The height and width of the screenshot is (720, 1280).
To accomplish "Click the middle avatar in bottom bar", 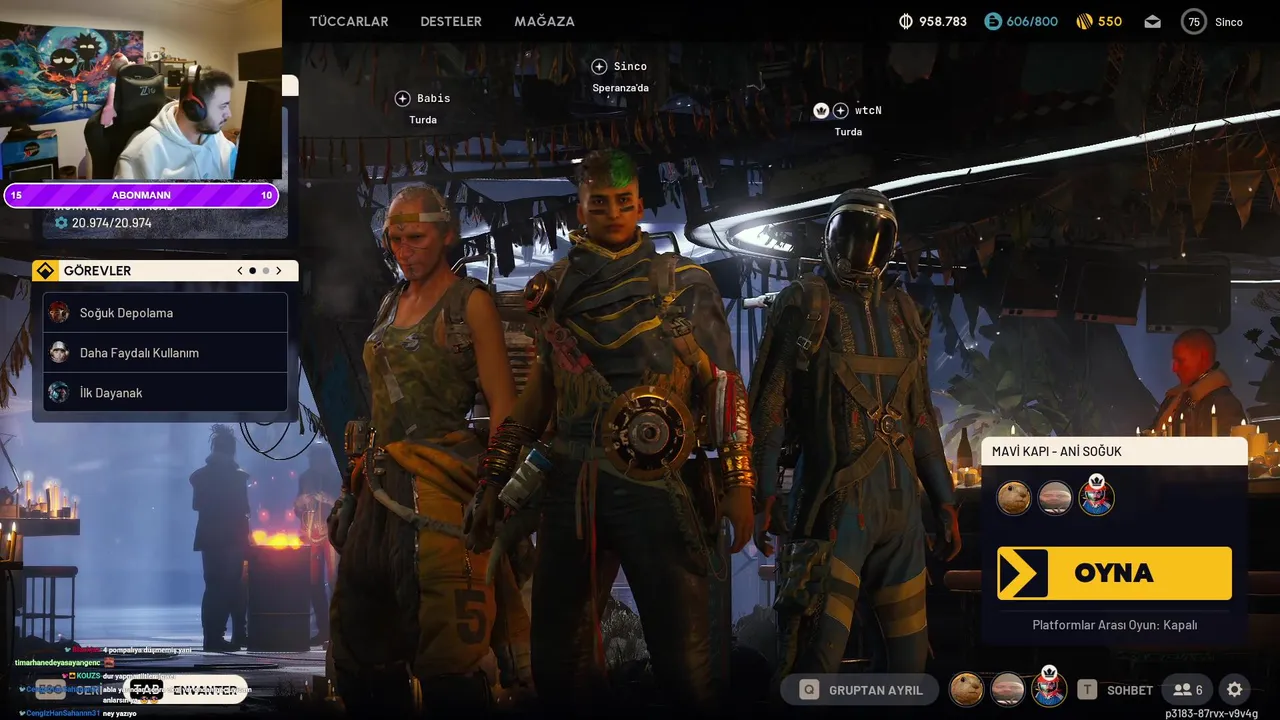I will click(1007, 689).
